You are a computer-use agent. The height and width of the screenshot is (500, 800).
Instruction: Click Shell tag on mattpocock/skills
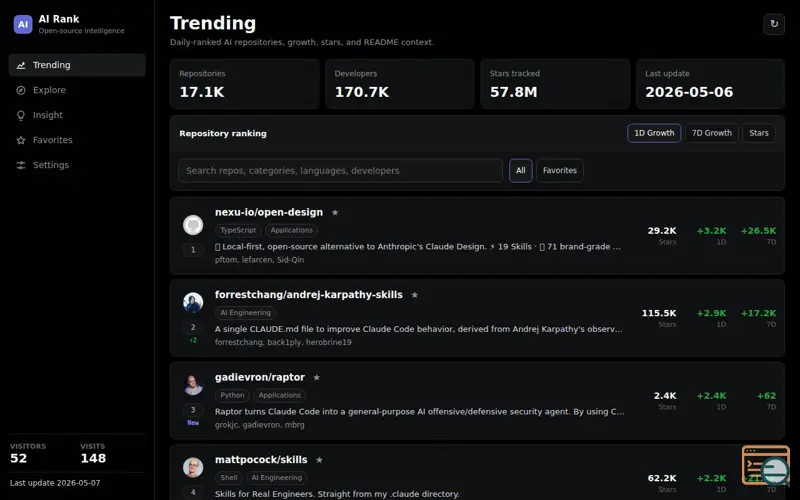(229, 478)
